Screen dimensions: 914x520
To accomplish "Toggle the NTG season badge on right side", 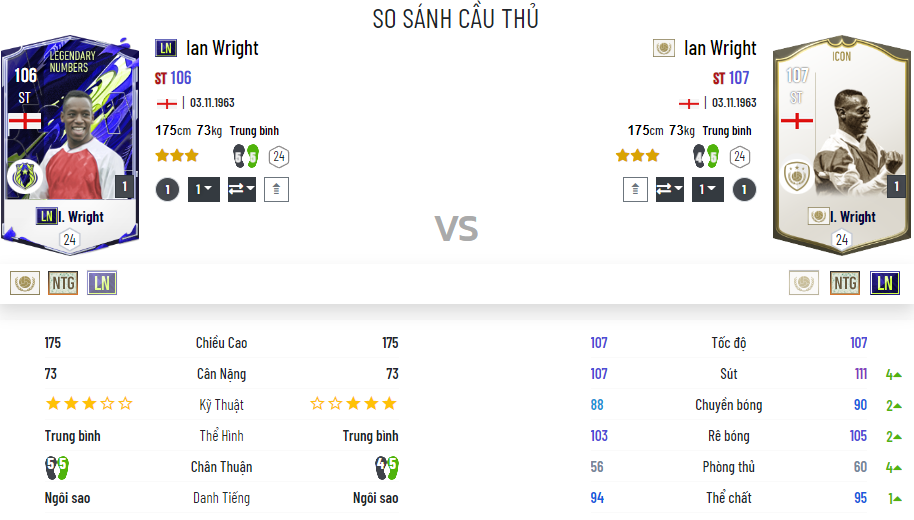I will (x=845, y=283).
